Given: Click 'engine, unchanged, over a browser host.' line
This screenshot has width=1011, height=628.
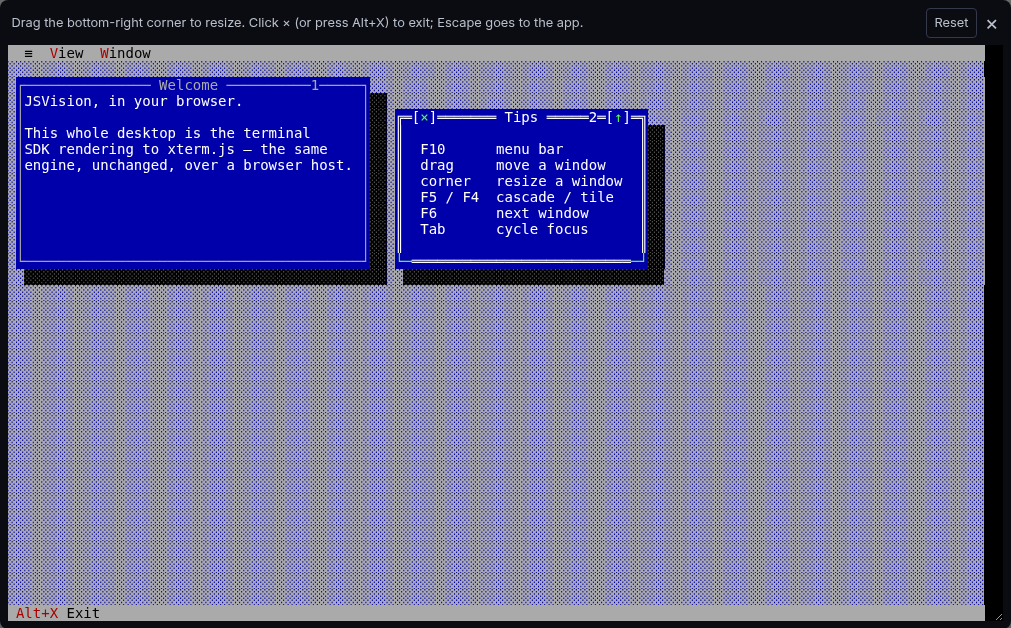Looking at the screenshot, I should point(188,166).
